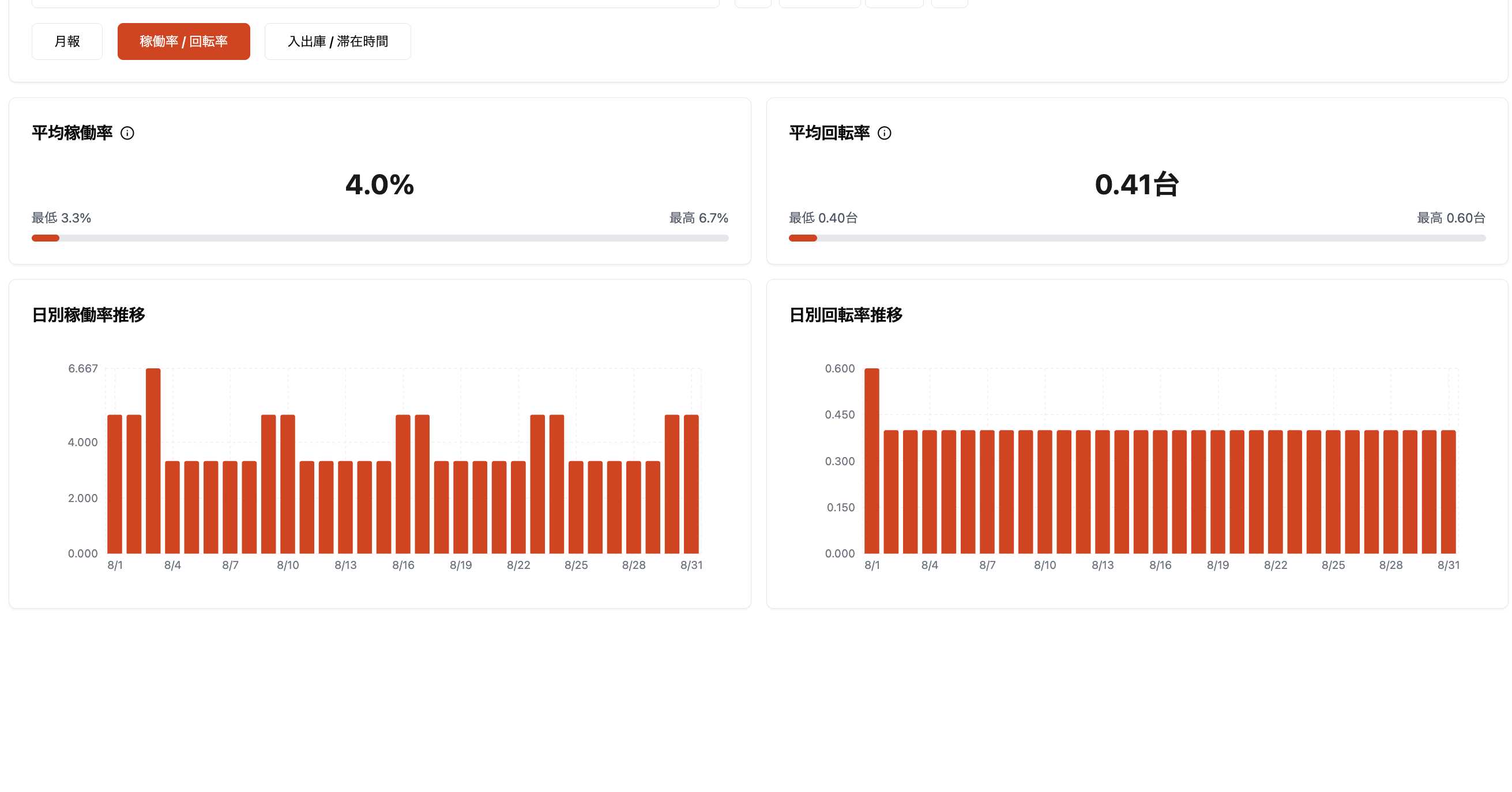Click info icon beside 平均回転率
Screen dimensions: 1512x792
point(884,133)
